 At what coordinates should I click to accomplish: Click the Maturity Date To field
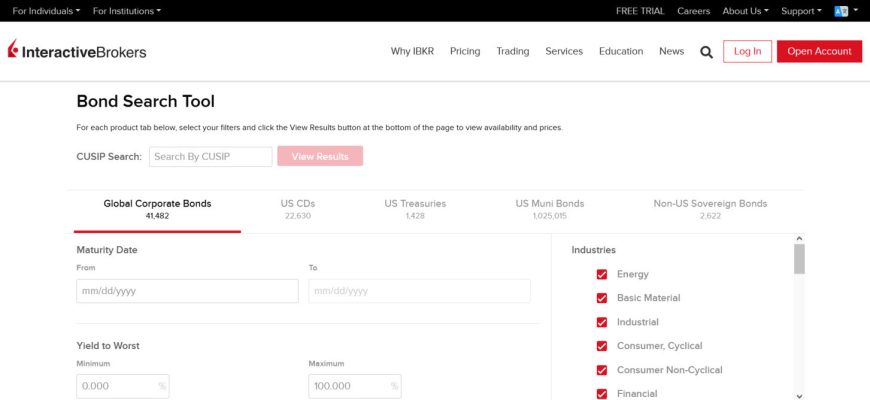pyautogui.click(x=419, y=291)
